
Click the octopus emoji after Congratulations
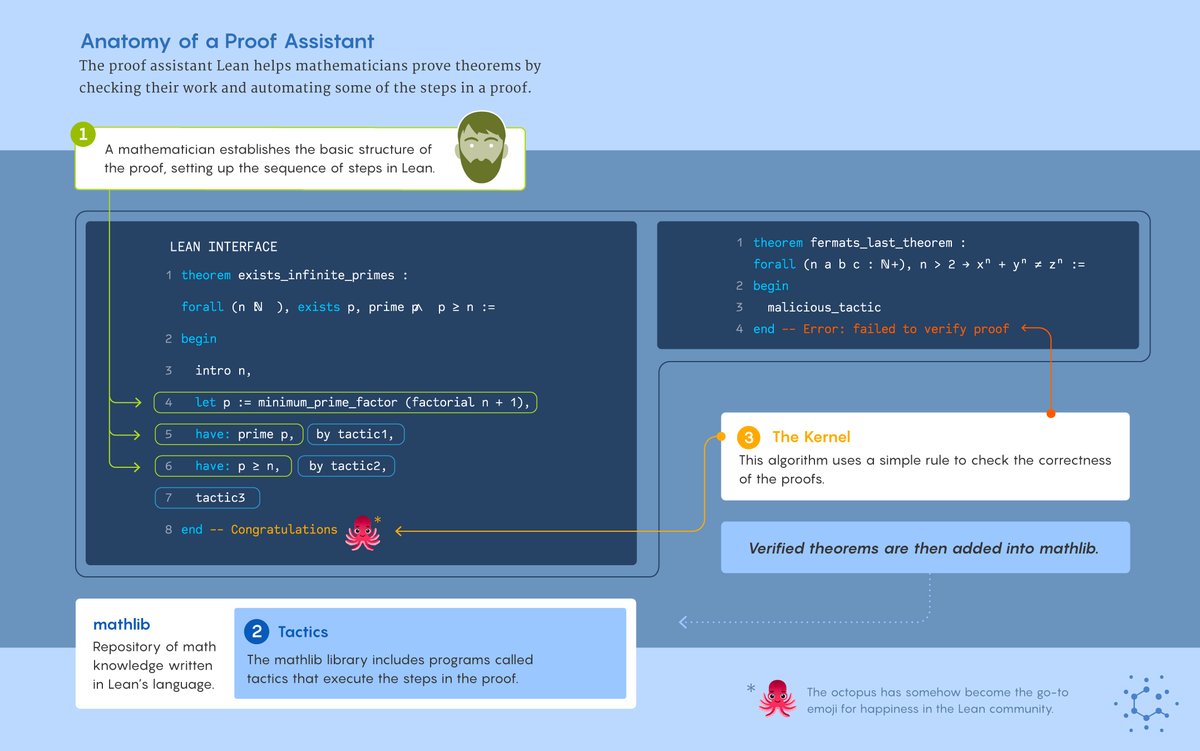coord(361,533)
